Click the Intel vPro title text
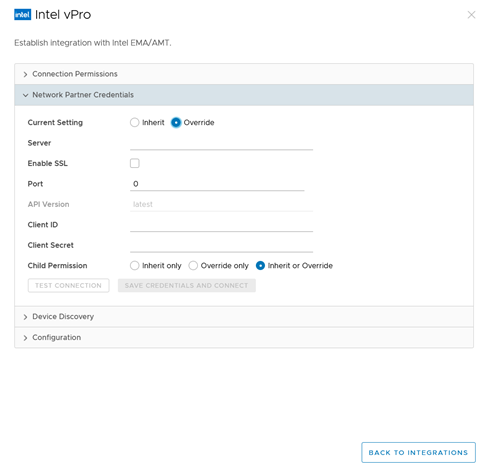 (63, 15)
